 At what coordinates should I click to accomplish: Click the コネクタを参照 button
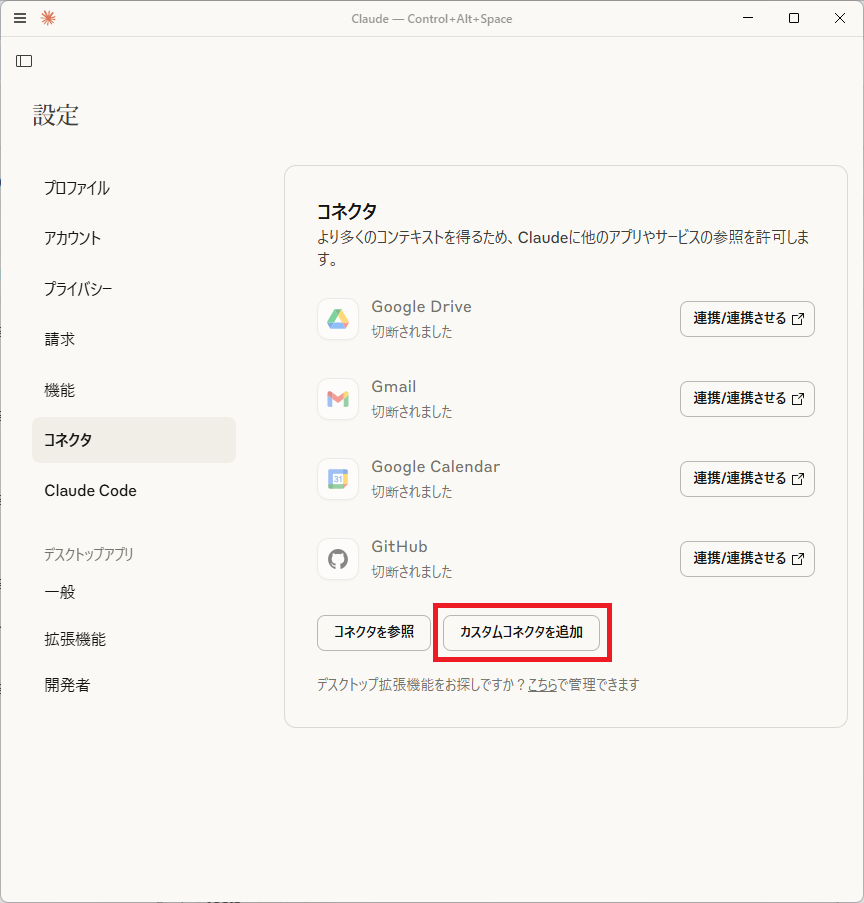(374, 633)
